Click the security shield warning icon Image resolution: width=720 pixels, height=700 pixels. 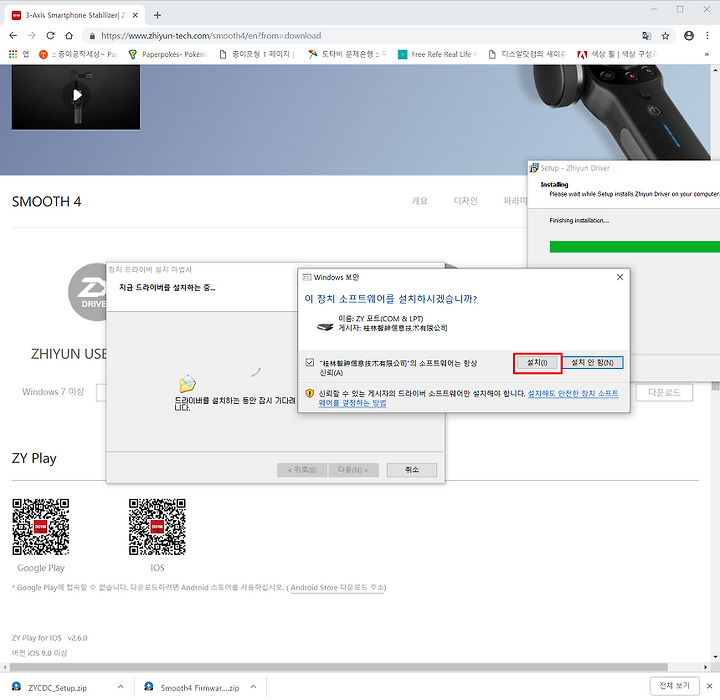tap(310, 394)
